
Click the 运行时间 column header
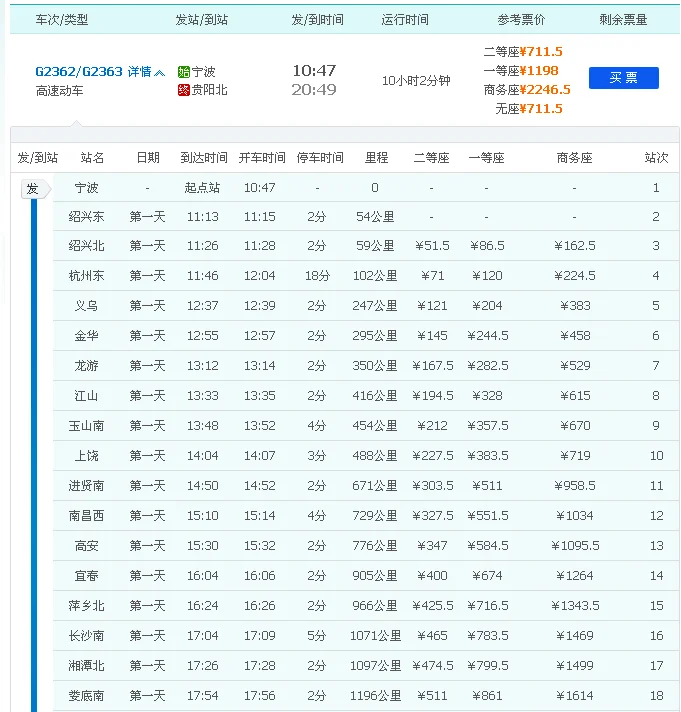point(405,20)
